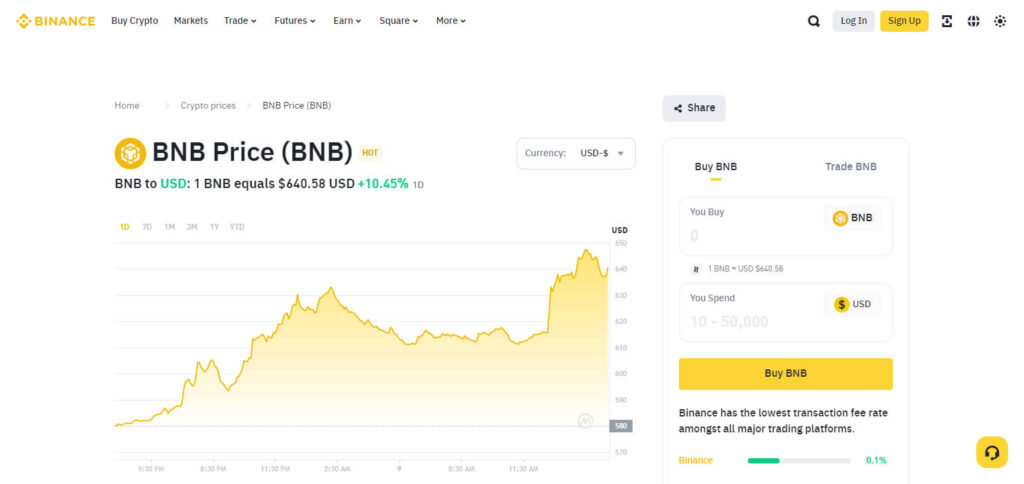
Task: Click the 0.1% fee value
Action: [876, 460]
